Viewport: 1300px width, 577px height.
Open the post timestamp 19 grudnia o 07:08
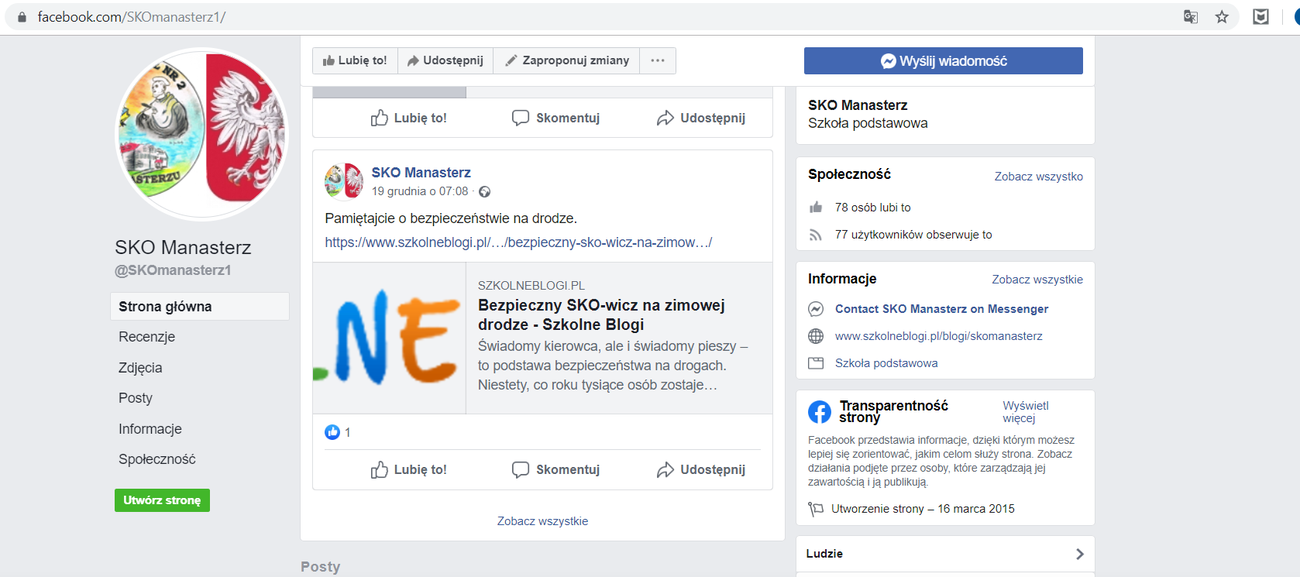click(420, 191)
